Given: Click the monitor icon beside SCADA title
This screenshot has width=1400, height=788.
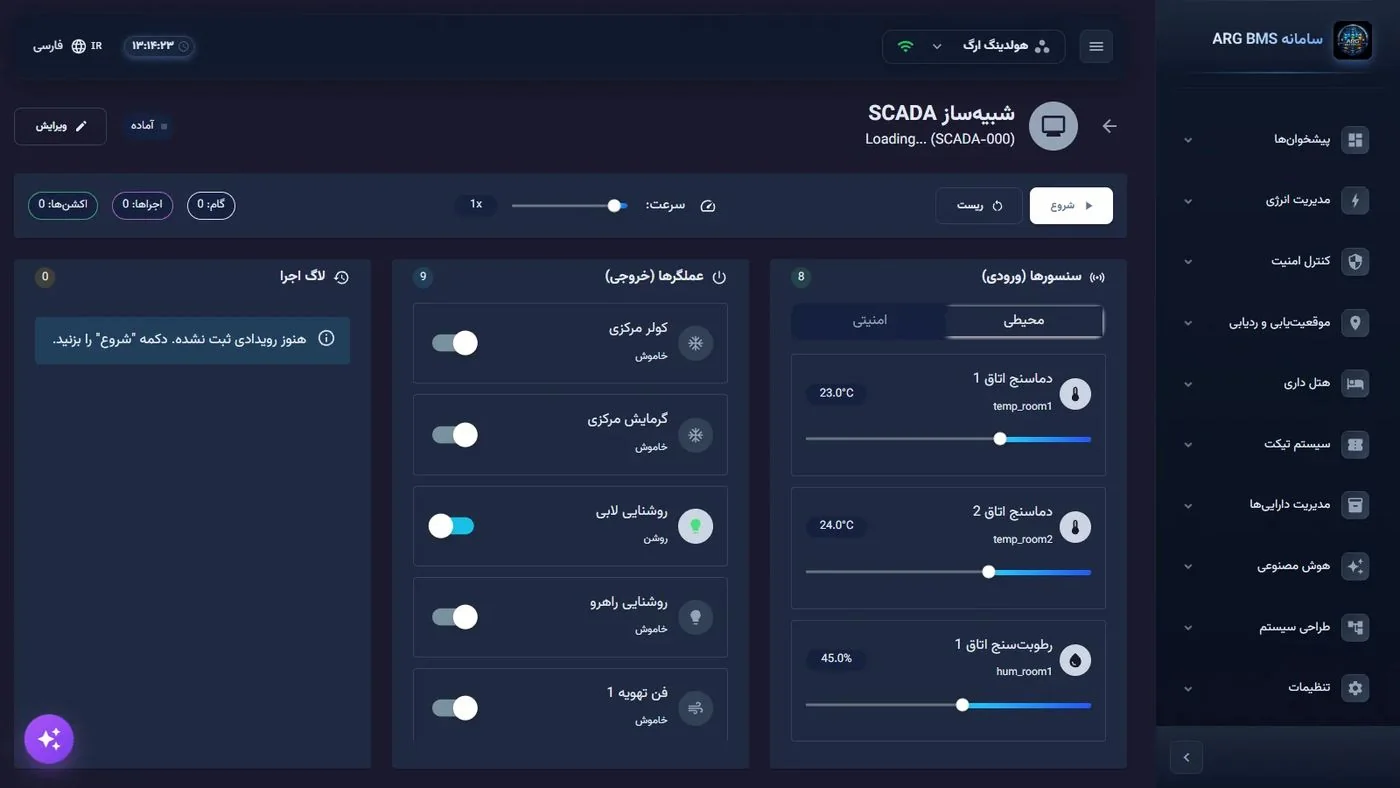Looking at the screenshot, I should [1053, 126].
